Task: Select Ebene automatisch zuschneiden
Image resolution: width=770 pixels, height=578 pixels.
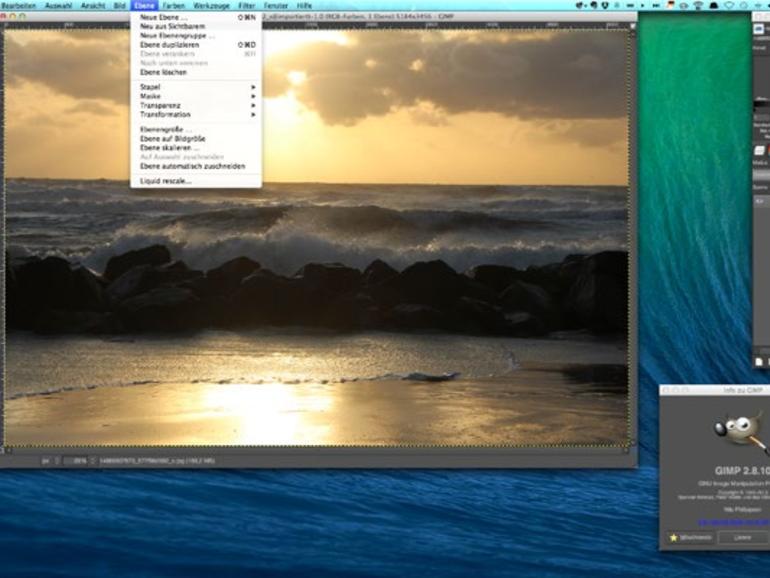Action: pos(196,166)
